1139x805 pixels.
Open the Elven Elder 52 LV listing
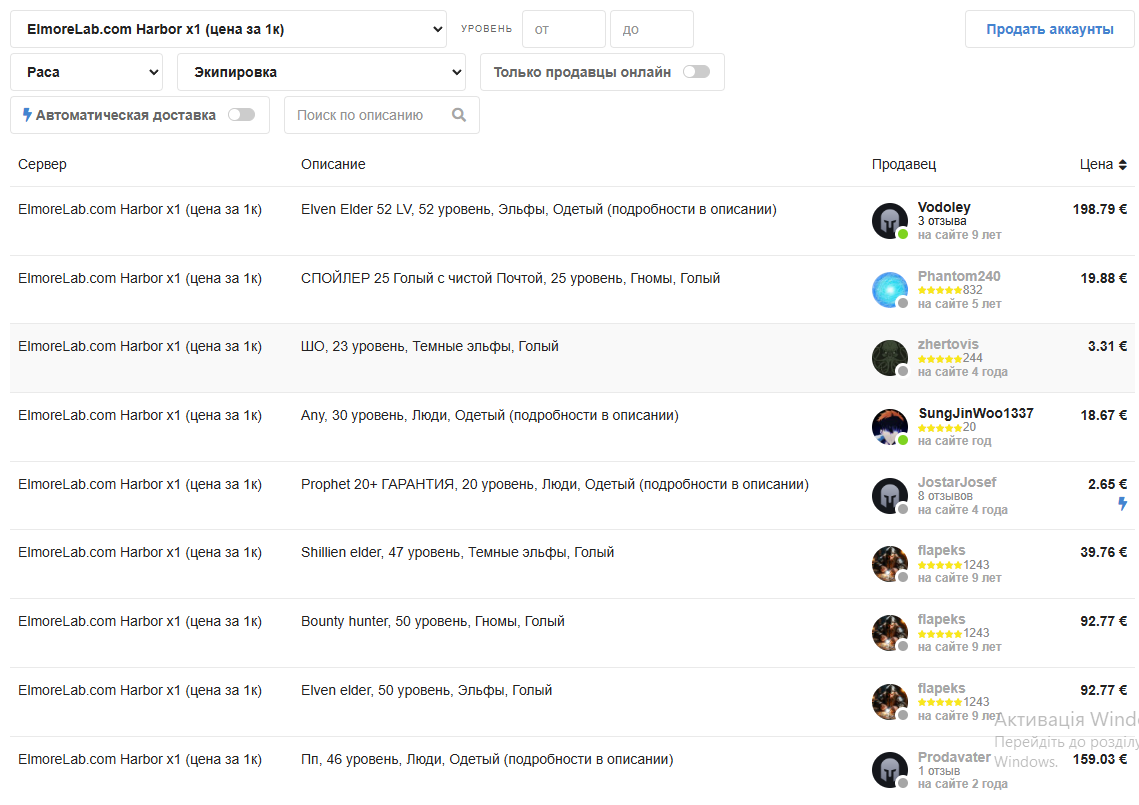(x=538, y=210)
